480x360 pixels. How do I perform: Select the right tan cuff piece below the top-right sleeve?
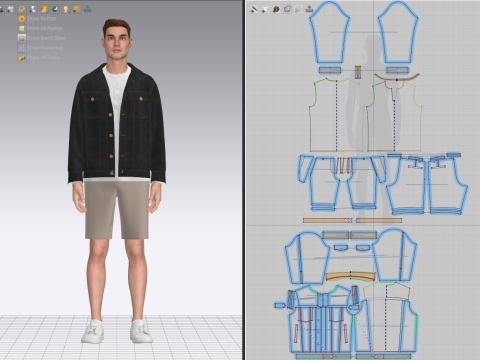tap(397, 70)
